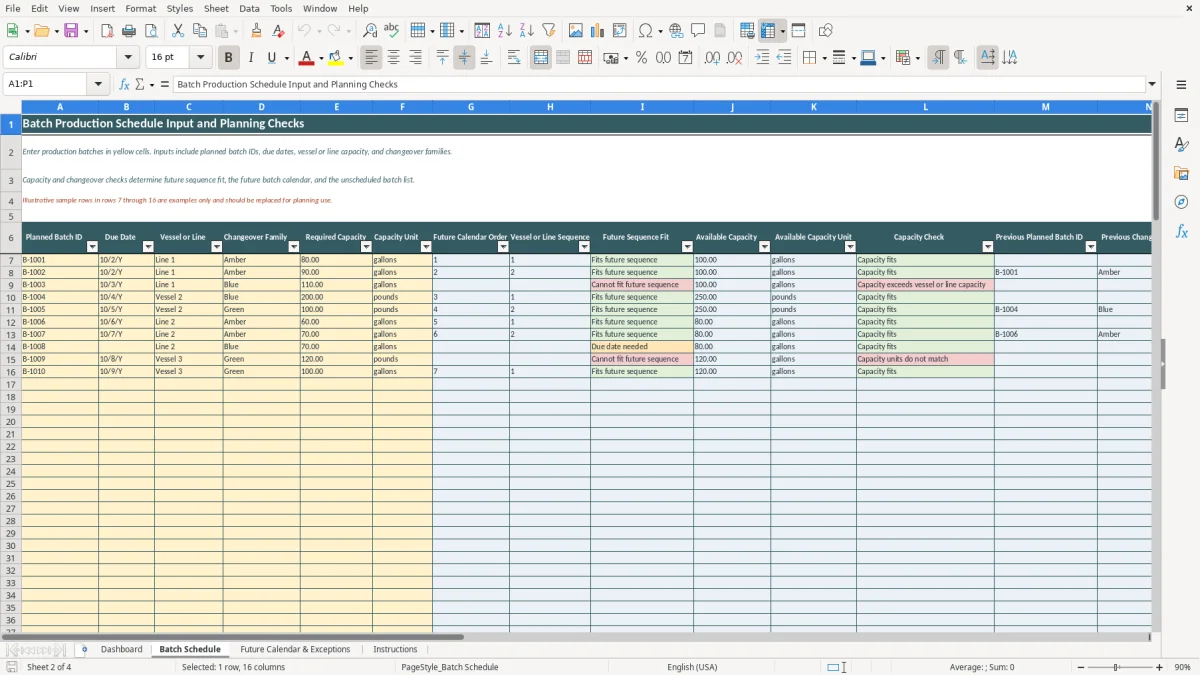Toggle left-to-right text direction

(938, 58)
